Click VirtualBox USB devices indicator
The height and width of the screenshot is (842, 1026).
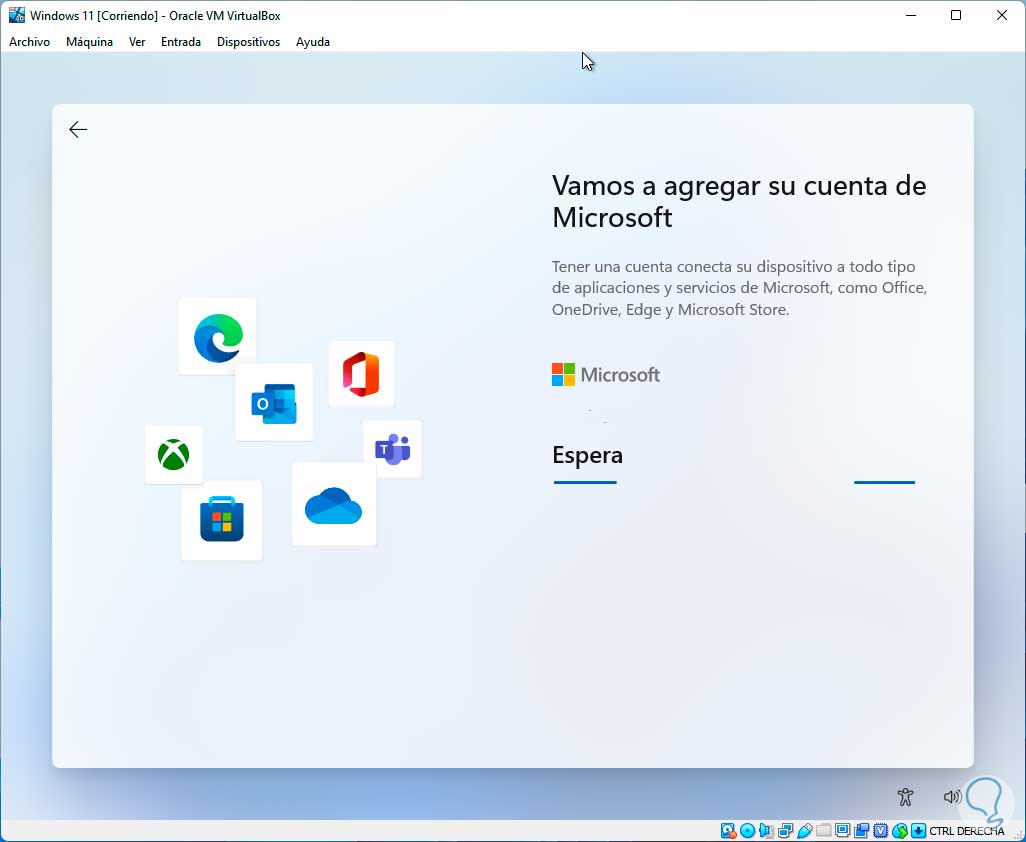pyautogui.click(x=805, y=831)
